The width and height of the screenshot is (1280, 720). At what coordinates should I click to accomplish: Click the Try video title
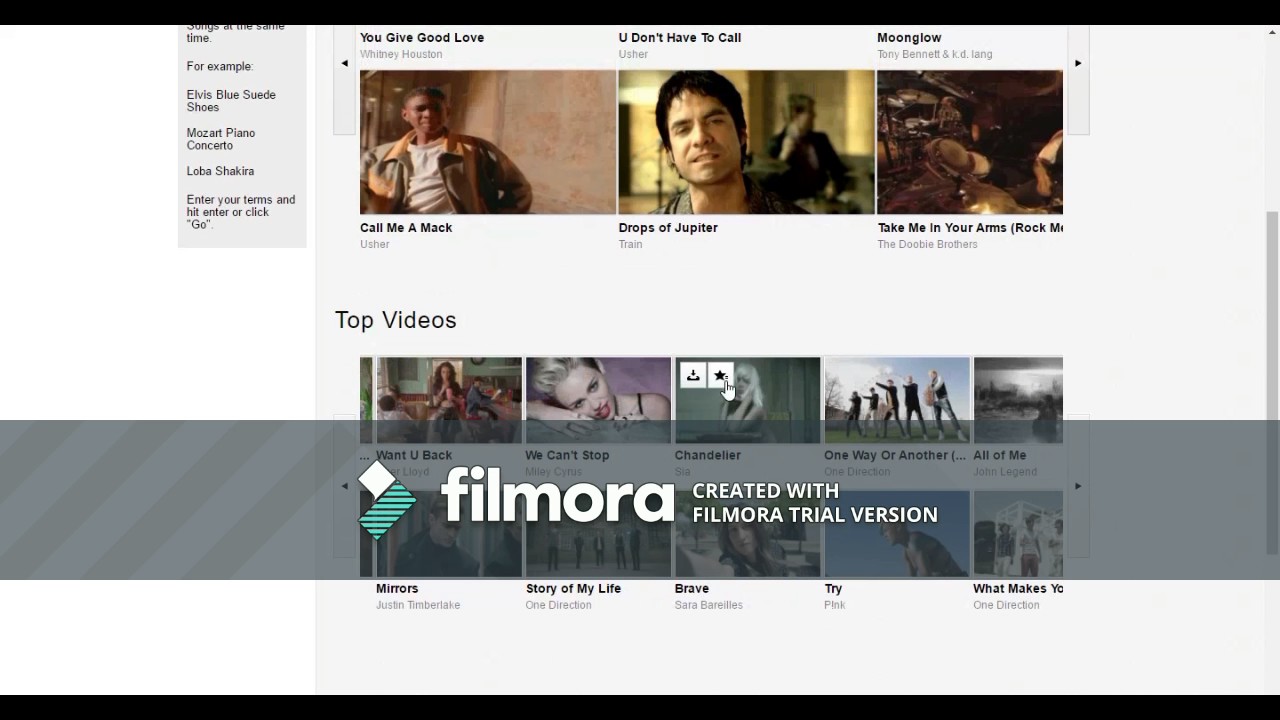pyautogui.click(x=833, y=589)
